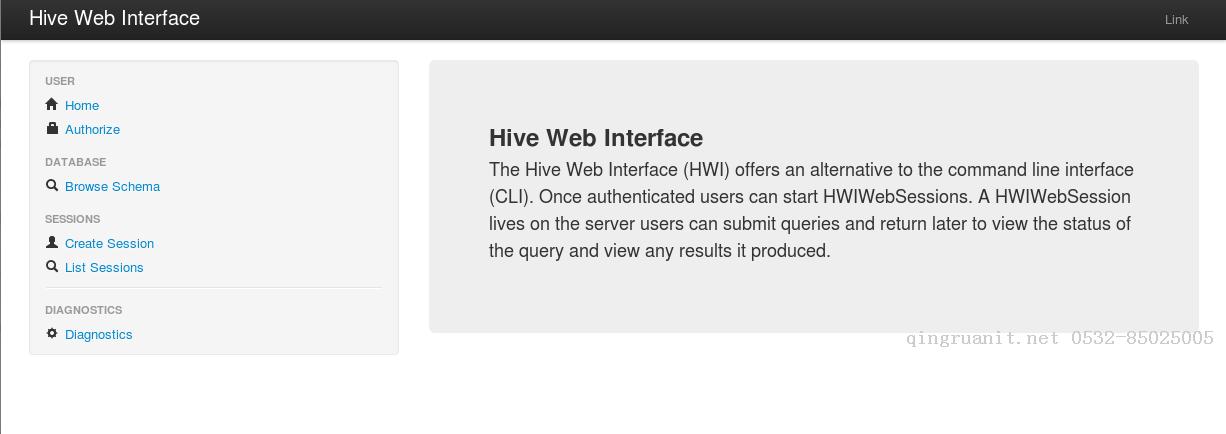This screenshot has height=434, width=1226.
Task: Open the Home link in sidebar
Action: [82, 105]
